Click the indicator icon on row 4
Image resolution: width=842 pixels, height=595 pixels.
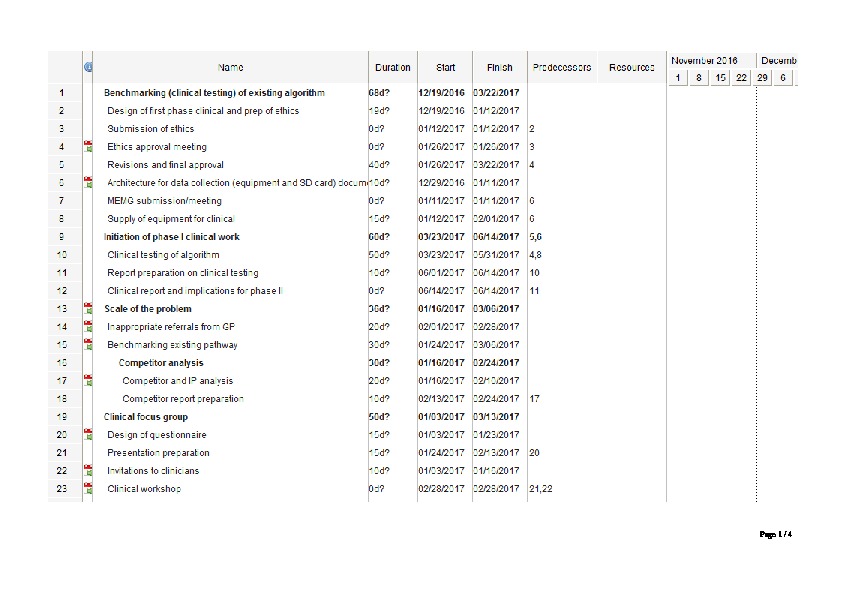88,146
